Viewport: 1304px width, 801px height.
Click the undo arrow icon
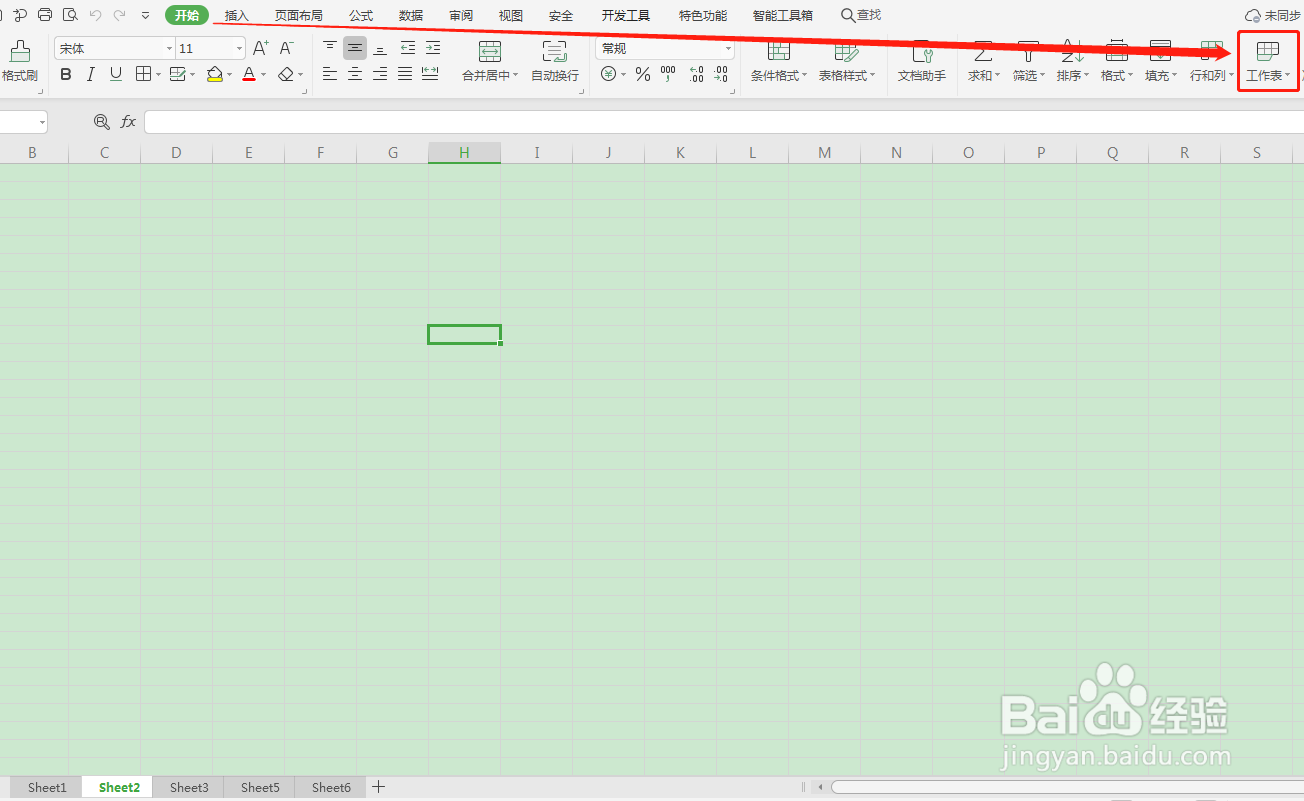(x=96, y=15)
